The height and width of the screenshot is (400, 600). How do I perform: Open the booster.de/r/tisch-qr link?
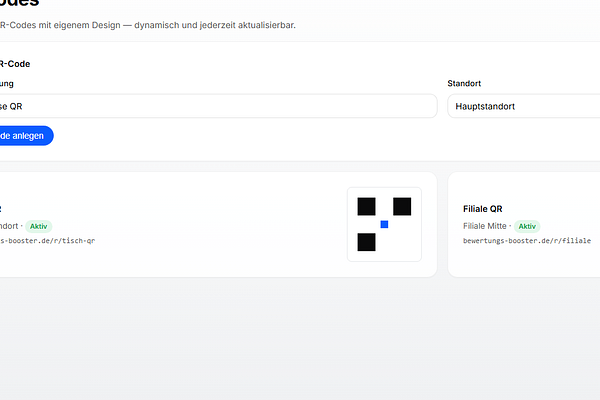47,241
